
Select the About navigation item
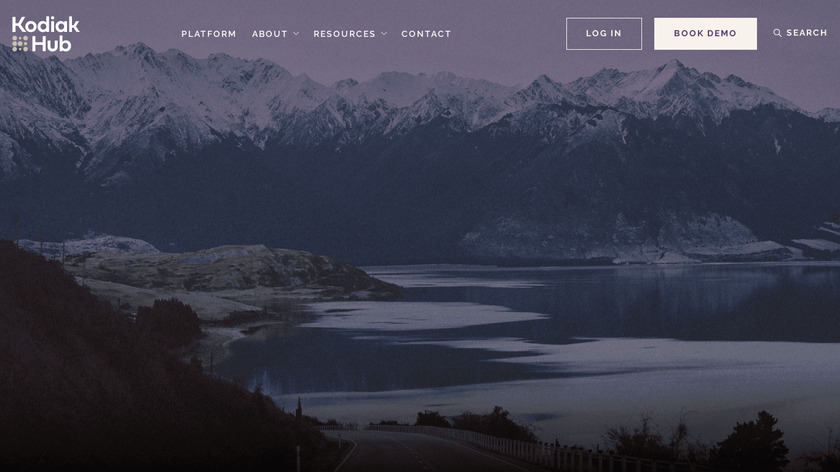pyautogui.click(x=269, y=34)
